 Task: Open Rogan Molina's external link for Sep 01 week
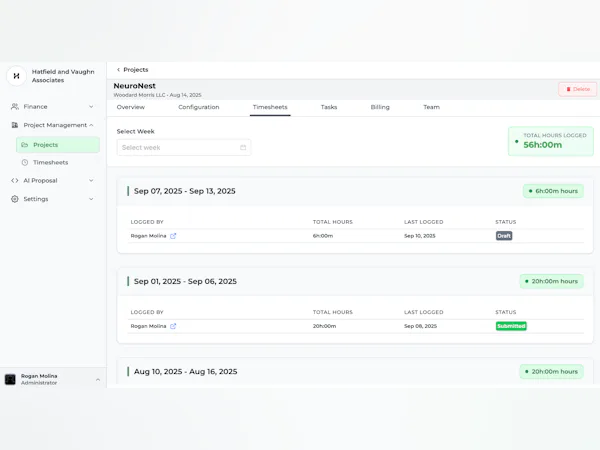coord(173,326)
